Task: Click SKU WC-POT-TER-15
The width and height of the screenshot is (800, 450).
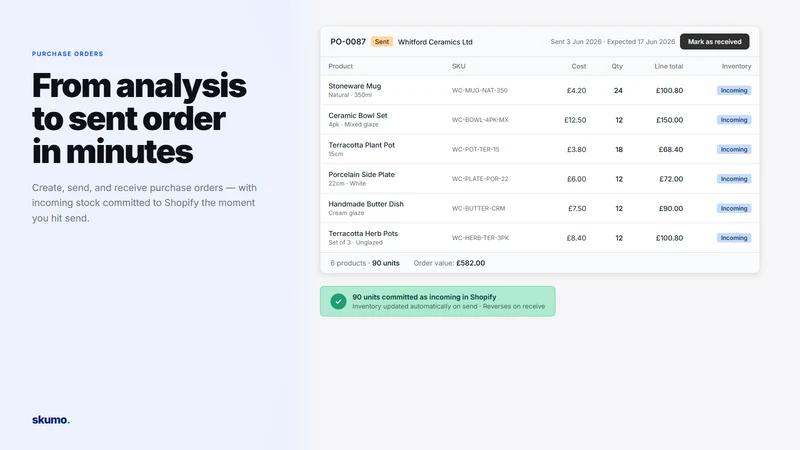Action: click(476, 149)
